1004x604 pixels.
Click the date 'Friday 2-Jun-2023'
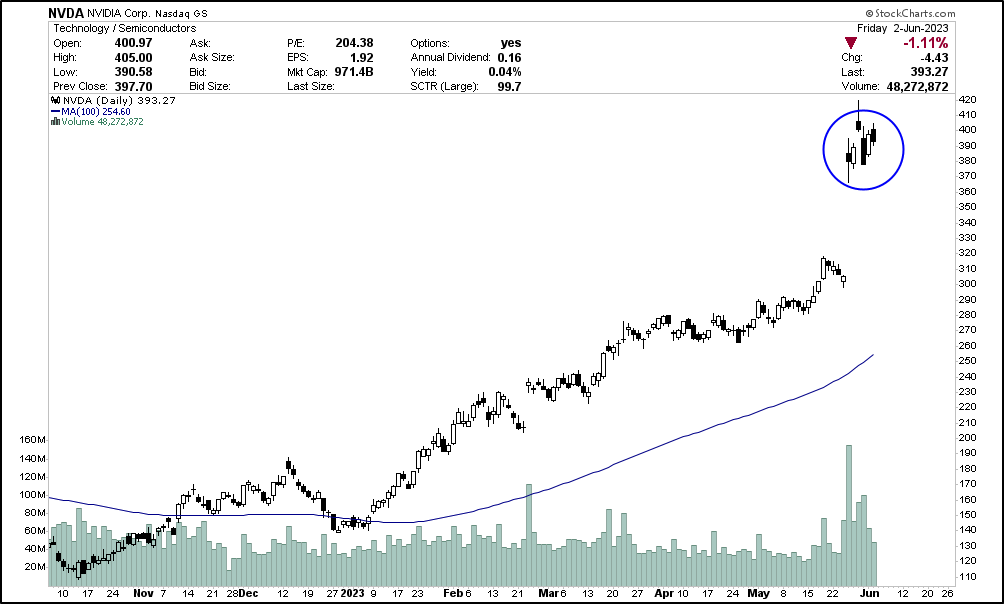[x=903, y=28]
